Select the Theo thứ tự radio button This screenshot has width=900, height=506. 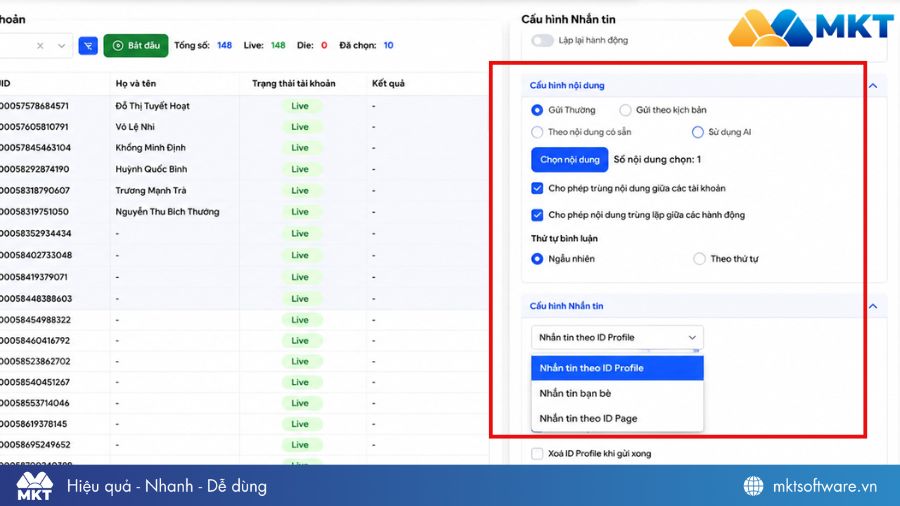click(x=699, y=259)
